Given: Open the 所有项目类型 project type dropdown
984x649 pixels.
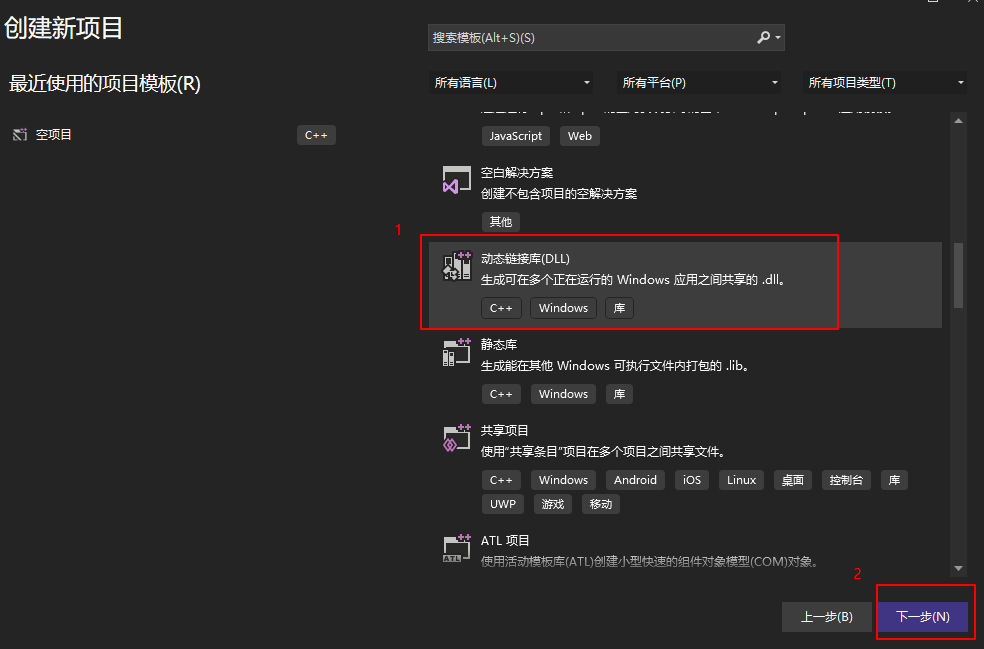Looking at the screenshot, I should 885,83.
